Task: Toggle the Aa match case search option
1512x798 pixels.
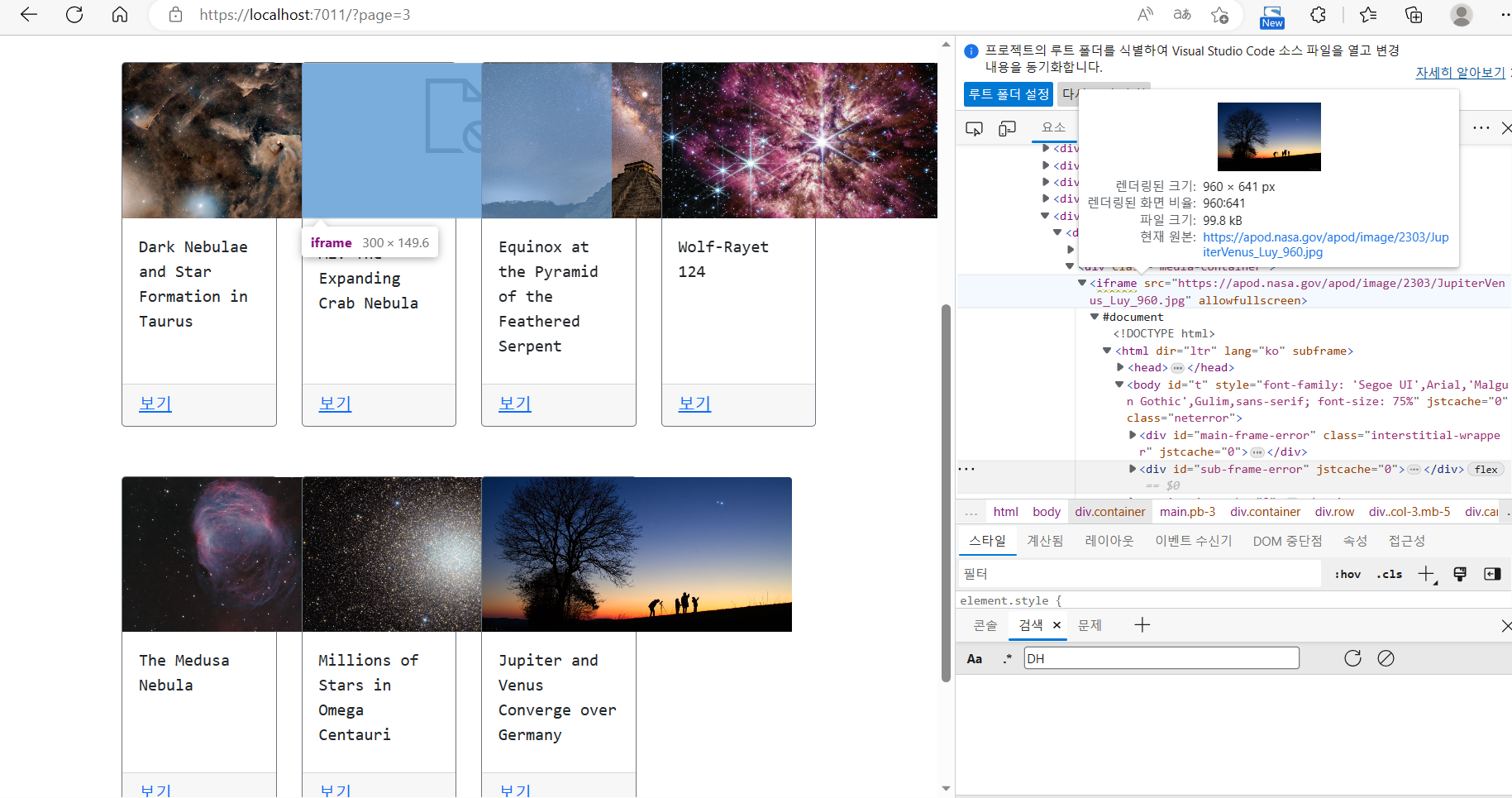Action: tap(975, 659)
